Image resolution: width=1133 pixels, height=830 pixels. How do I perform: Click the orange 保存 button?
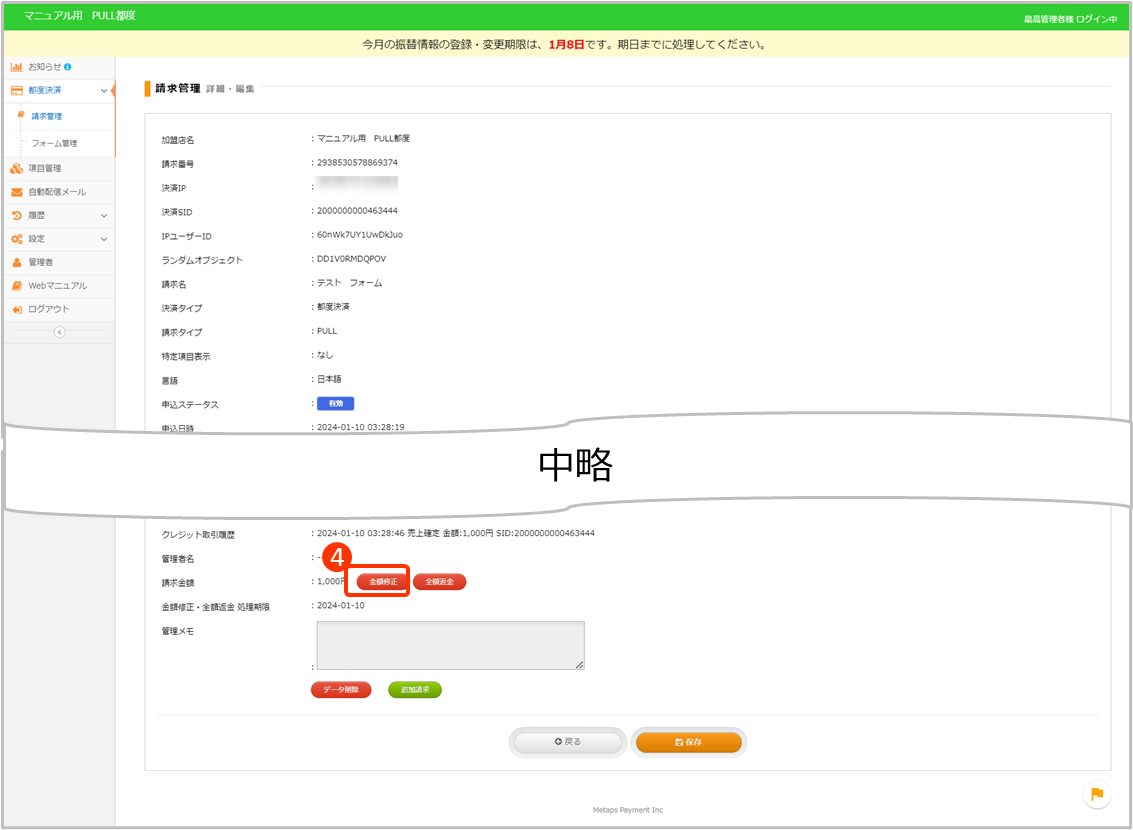689,742
